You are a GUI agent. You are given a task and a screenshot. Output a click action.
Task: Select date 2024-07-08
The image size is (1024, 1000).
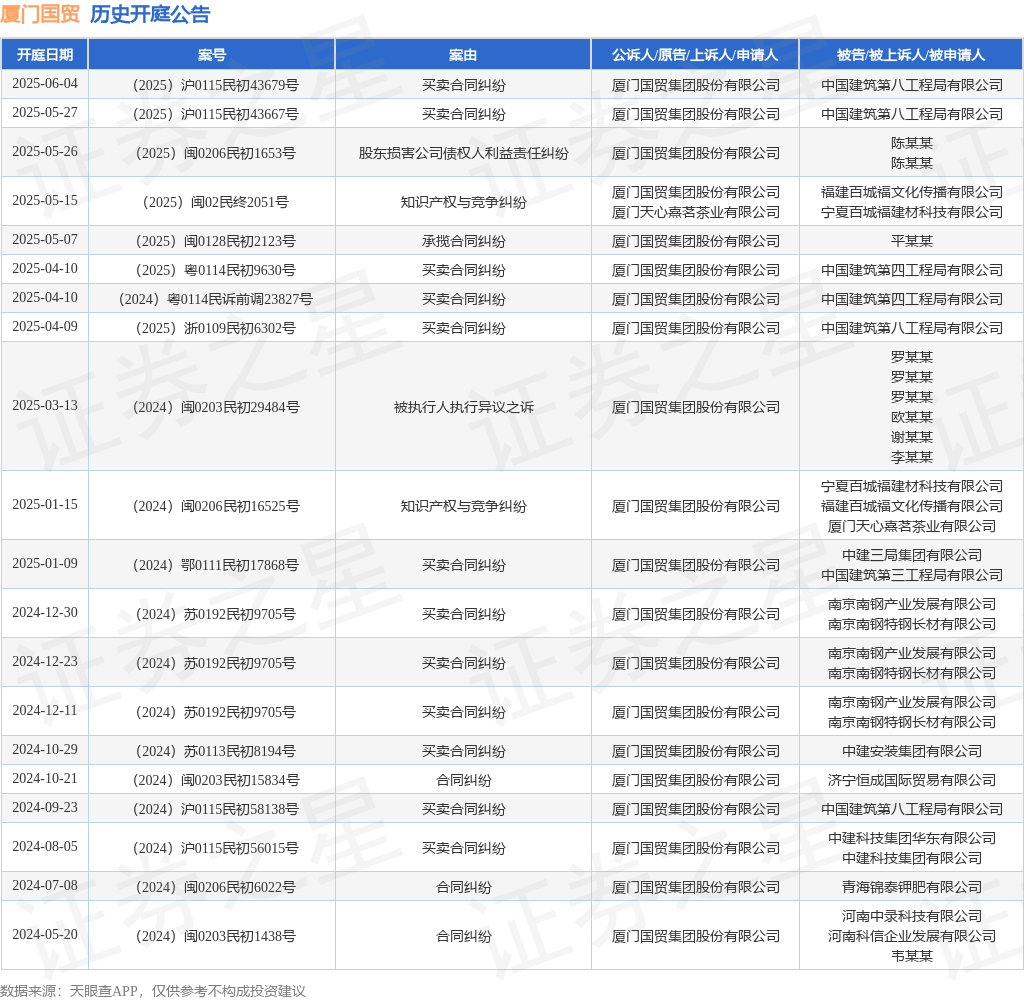tap(44, 886)
